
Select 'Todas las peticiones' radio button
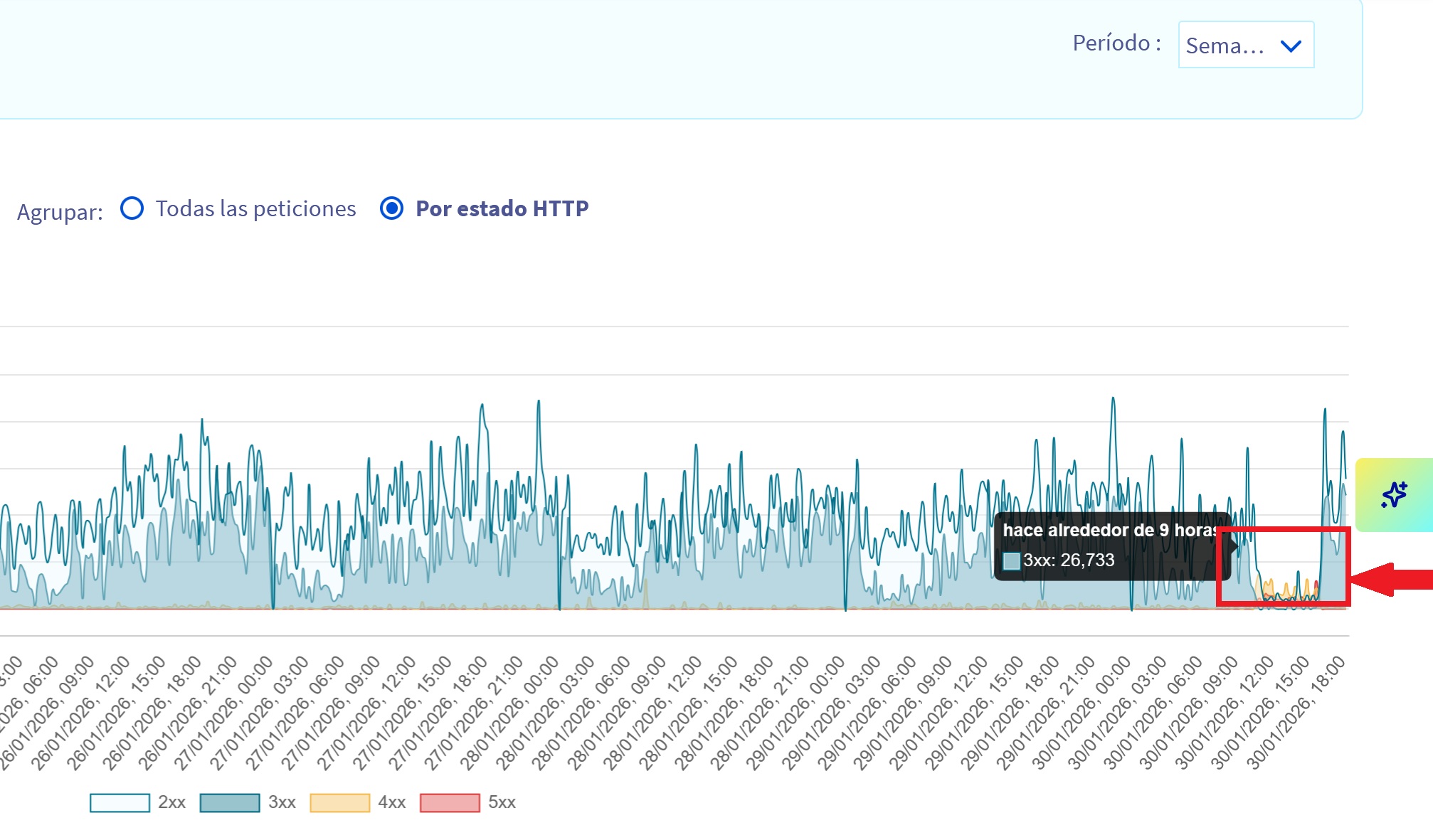[132, 208]
